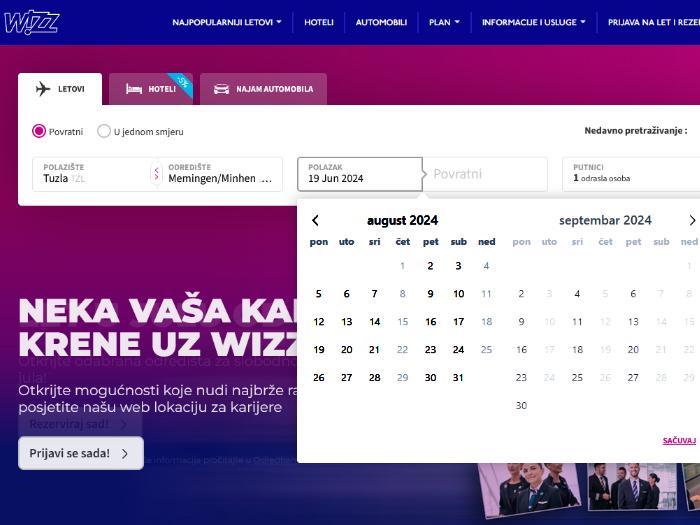The height and width of the screenshot is (525, 700).
Task: Select August 26 in the calendar
Action: click(319, 378)
